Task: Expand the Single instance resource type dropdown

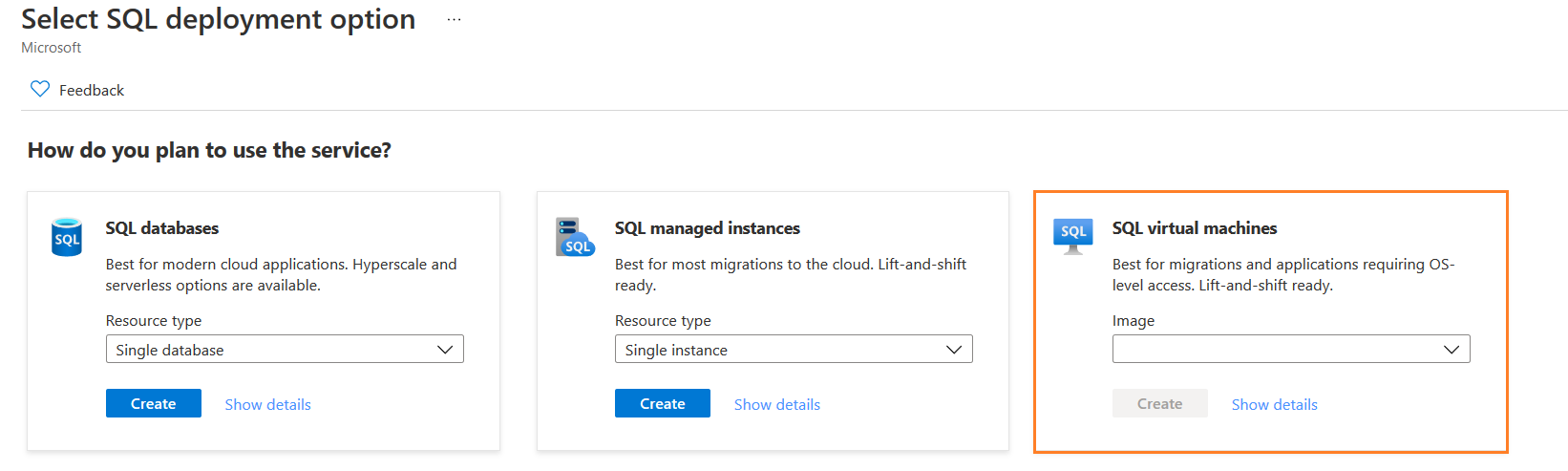Action: click(794, 350)
